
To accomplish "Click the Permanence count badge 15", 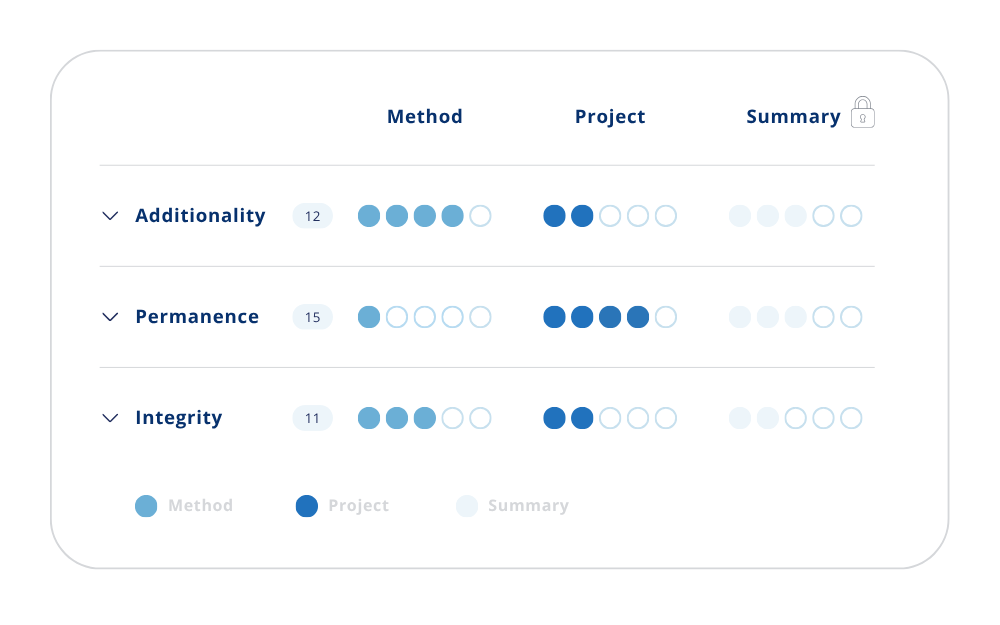I will [312, 317].
